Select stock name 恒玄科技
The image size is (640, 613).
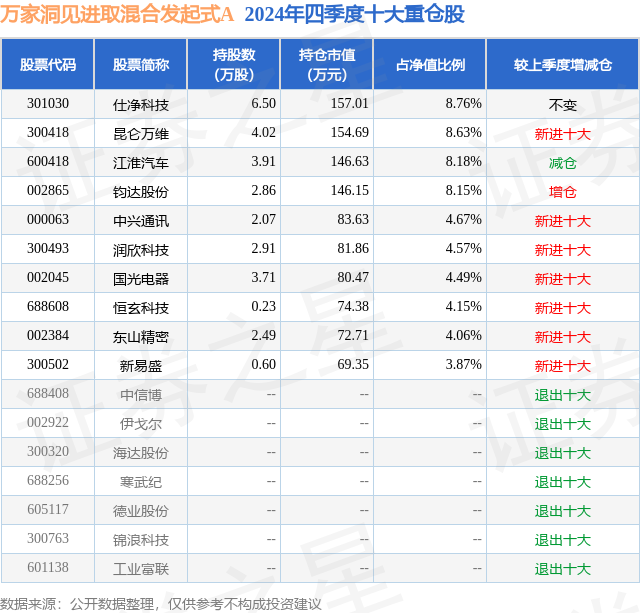click(x=141, y=308)
